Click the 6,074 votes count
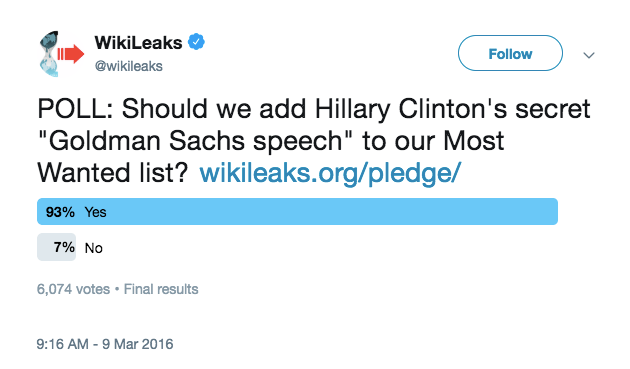 pos(73,289)
